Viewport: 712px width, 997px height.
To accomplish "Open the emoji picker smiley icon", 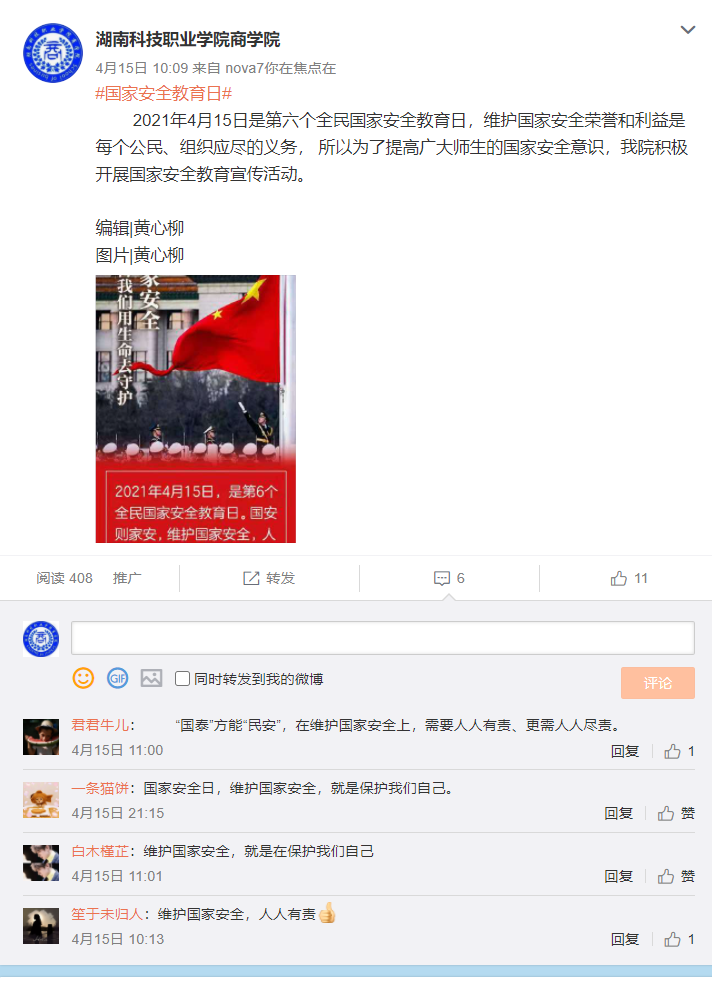I will [83, 678].
